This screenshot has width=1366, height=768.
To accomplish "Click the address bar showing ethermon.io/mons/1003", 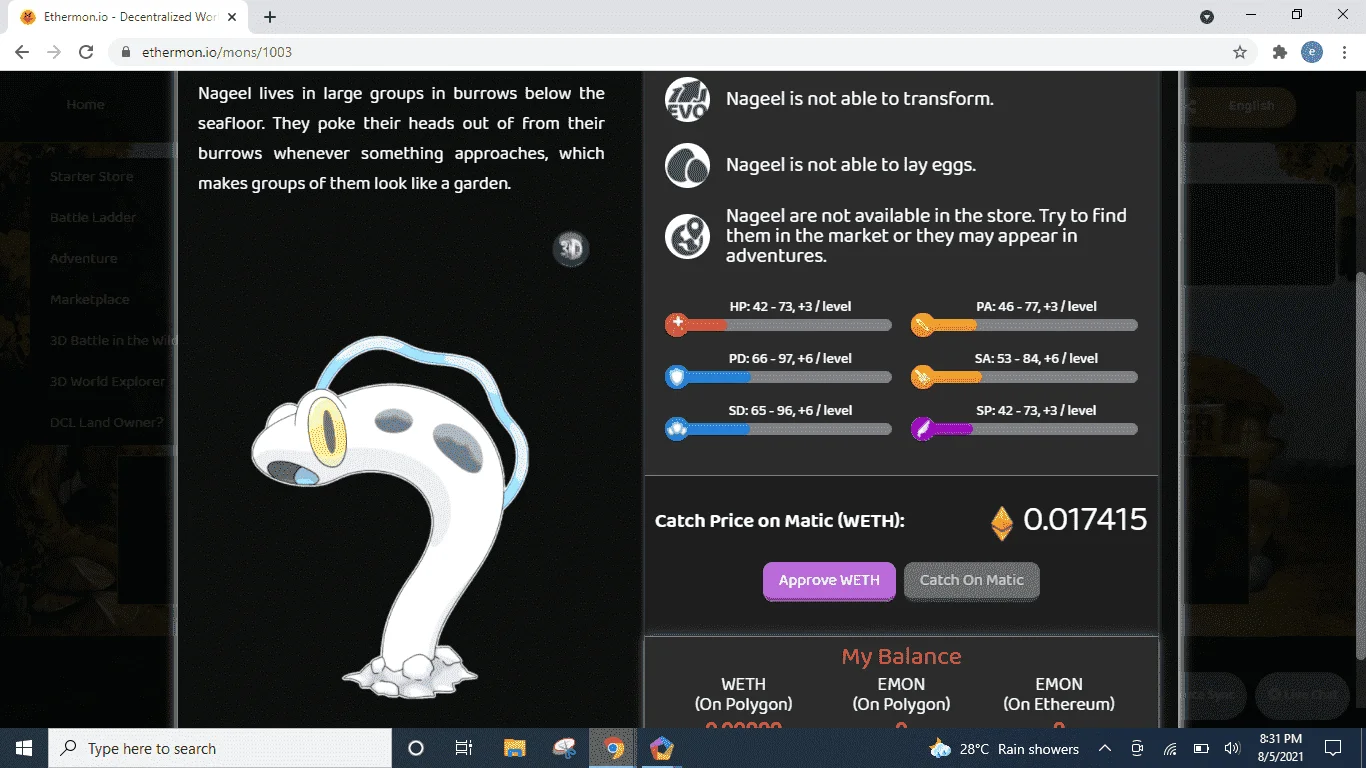I will point(680,52).
